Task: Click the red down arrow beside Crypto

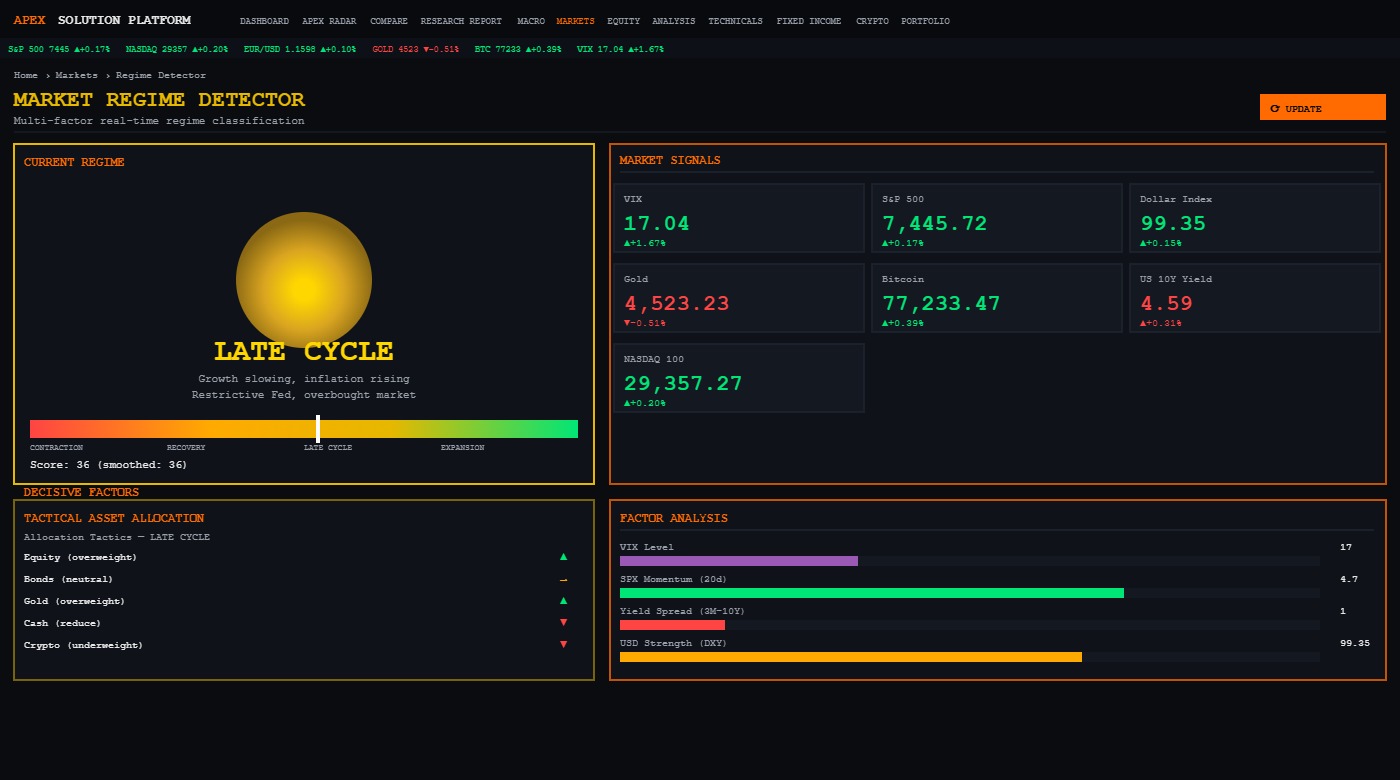Action: [563, 645]
